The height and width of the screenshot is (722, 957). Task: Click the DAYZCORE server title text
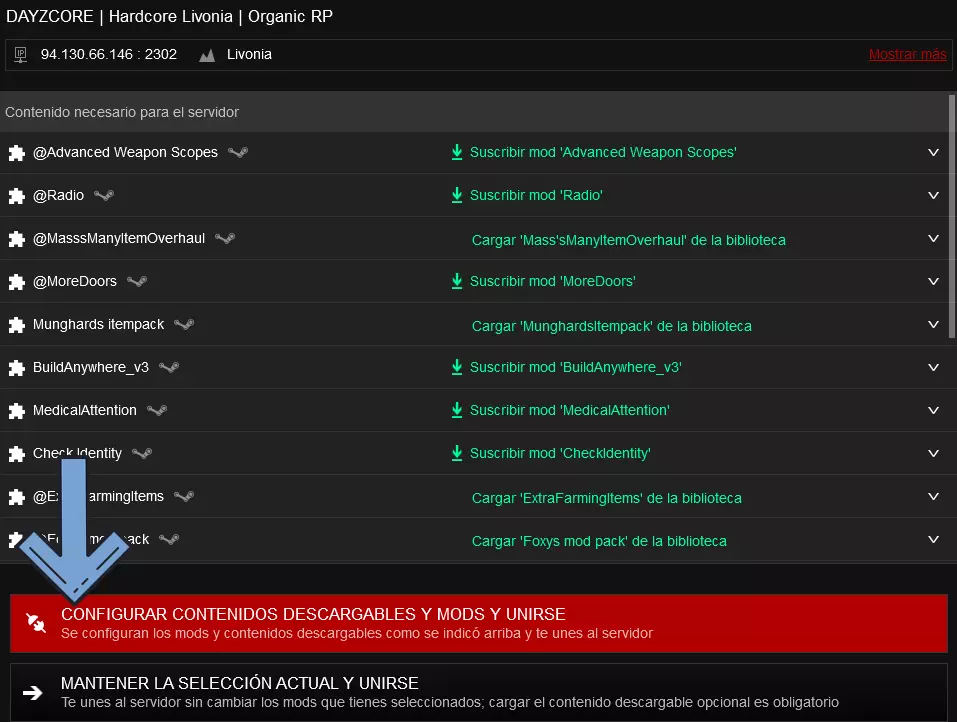pos(169,16)
